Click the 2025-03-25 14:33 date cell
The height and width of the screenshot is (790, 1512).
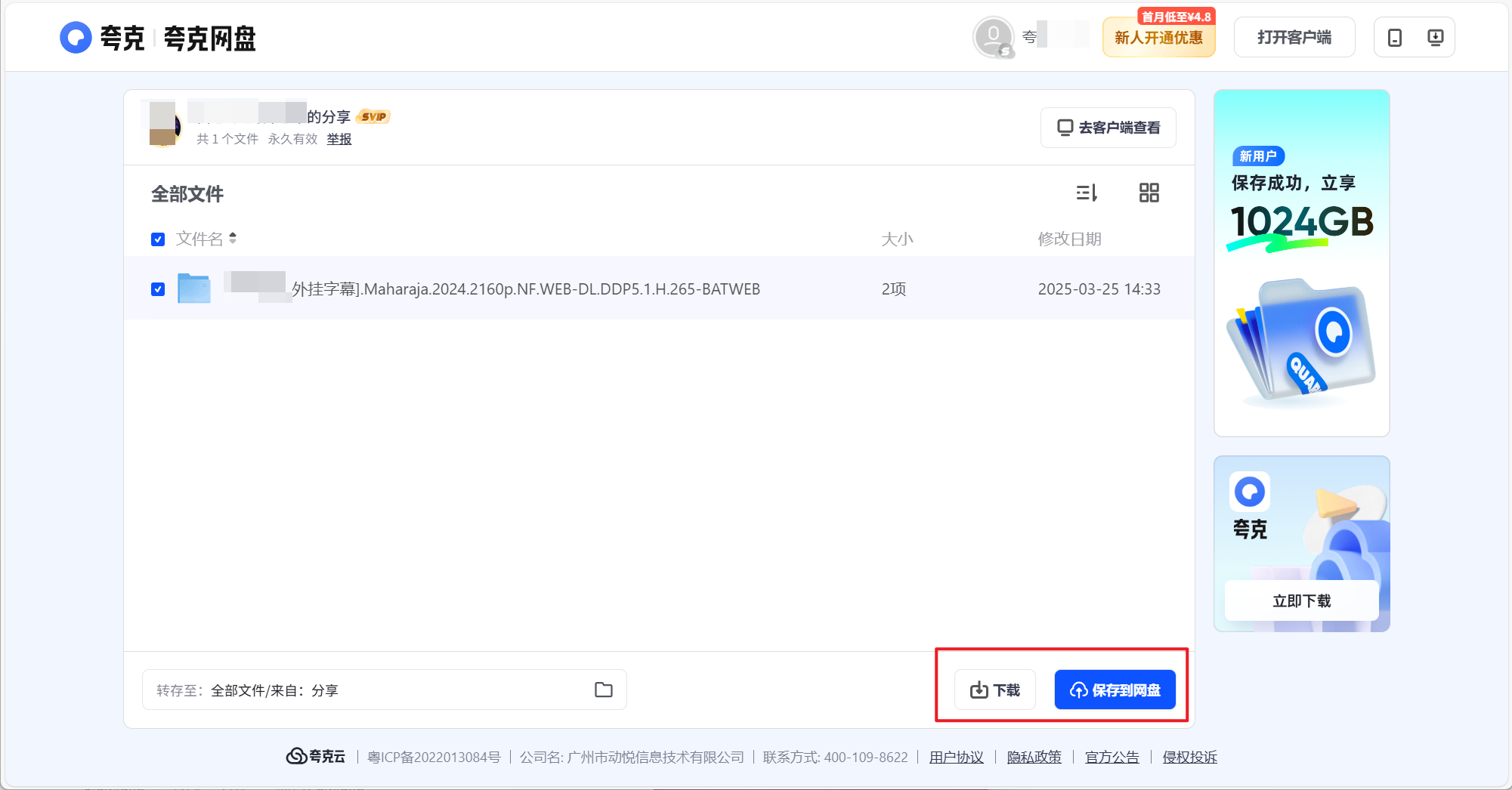[1099, 289]
